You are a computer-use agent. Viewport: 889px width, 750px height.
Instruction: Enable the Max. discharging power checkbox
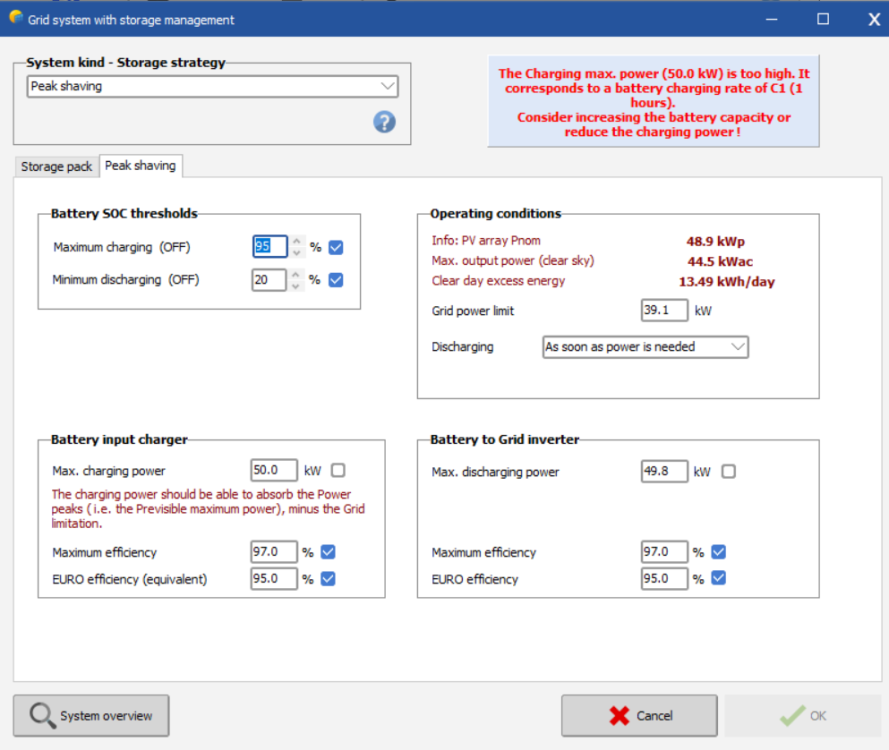point(728,471)
